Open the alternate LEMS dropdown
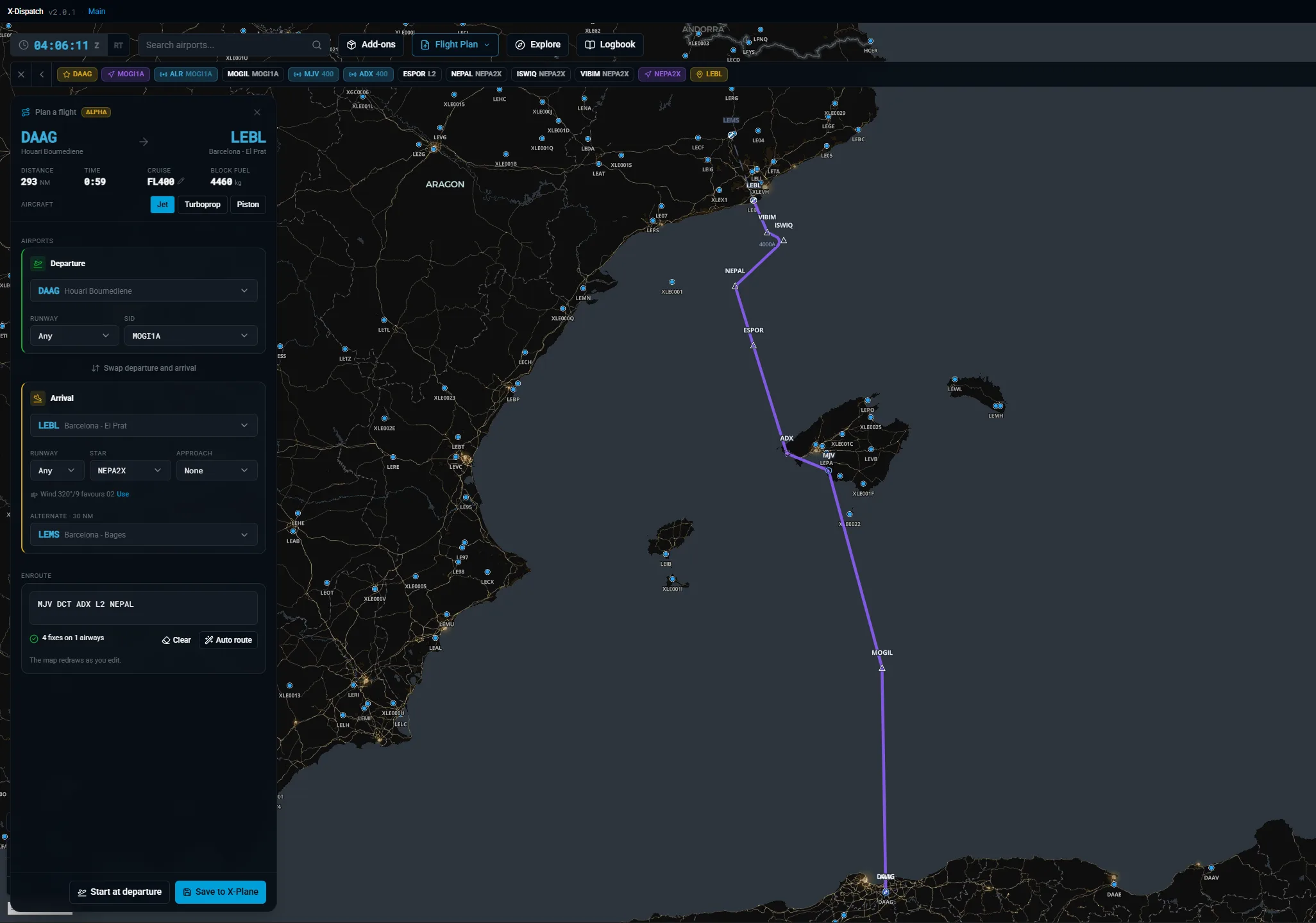 (144, 534)
